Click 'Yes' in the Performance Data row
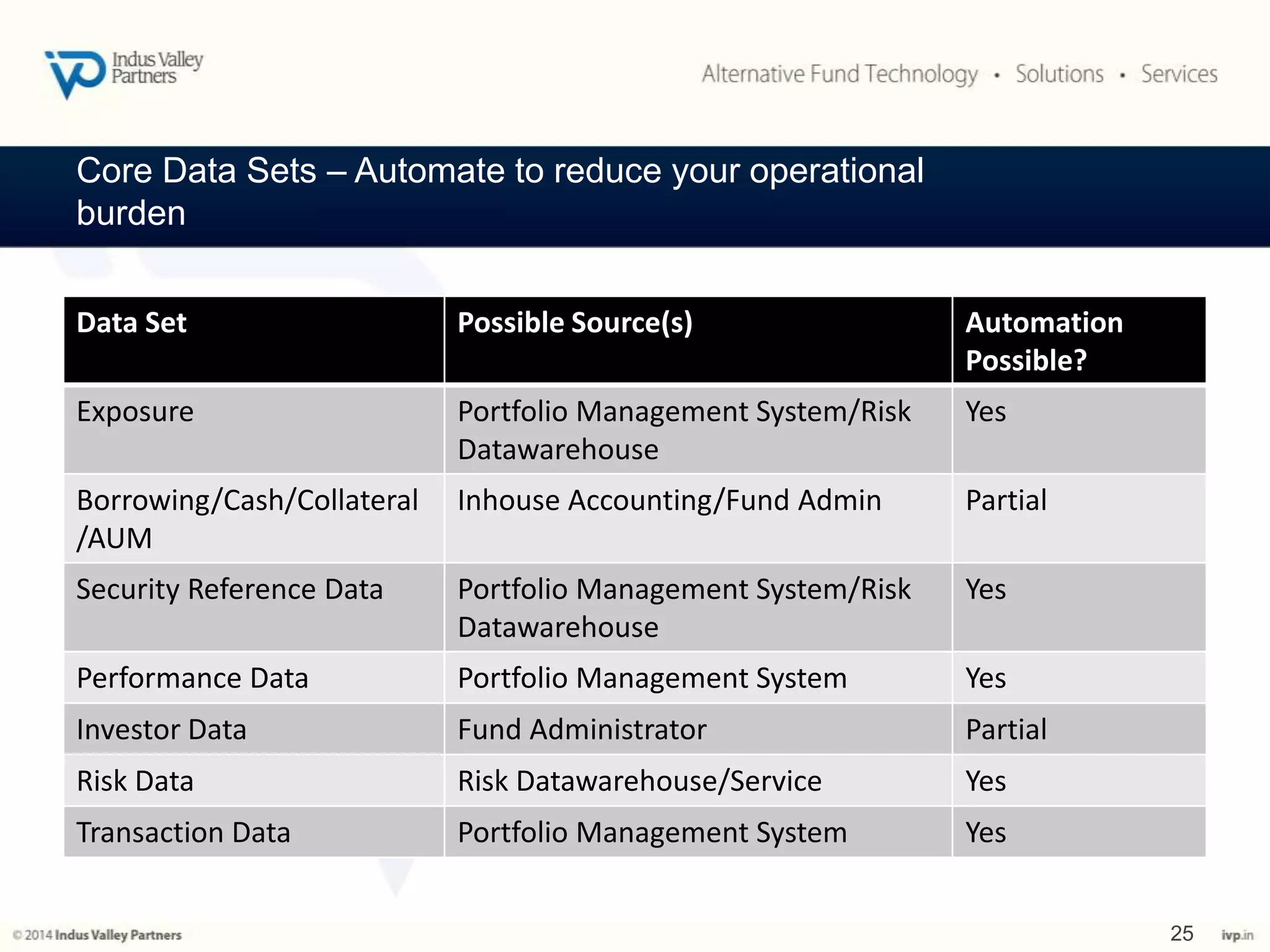The height and width of the screenshot is (952, 1270). 985,678
